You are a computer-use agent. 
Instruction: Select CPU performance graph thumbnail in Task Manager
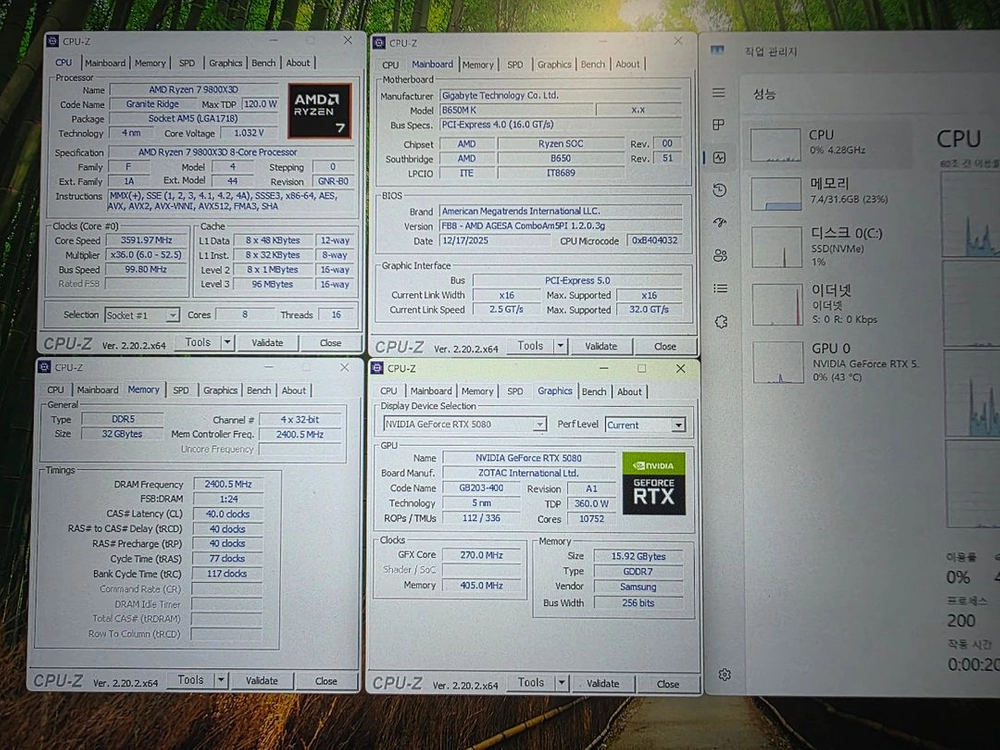click(776, 145)
